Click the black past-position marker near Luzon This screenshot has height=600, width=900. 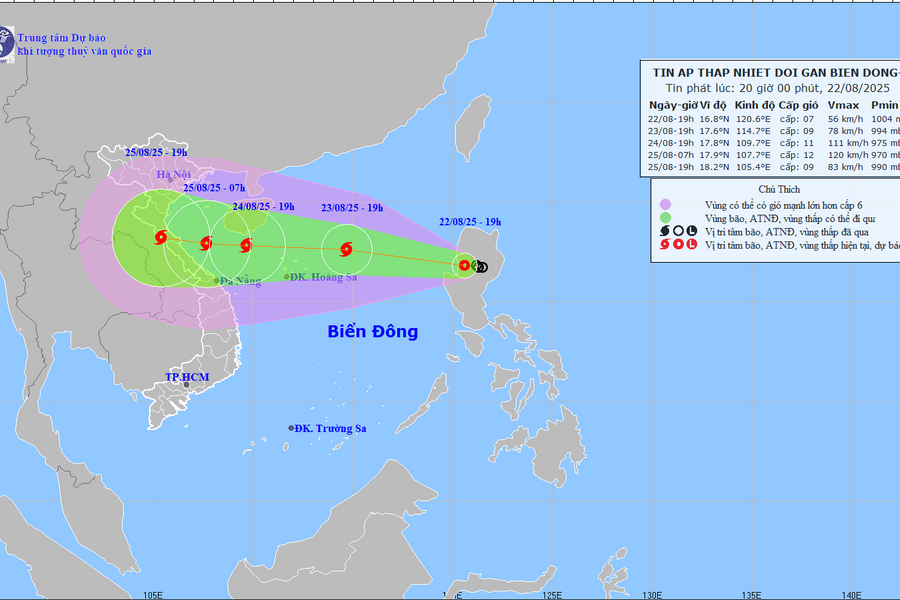pos(481,266)
